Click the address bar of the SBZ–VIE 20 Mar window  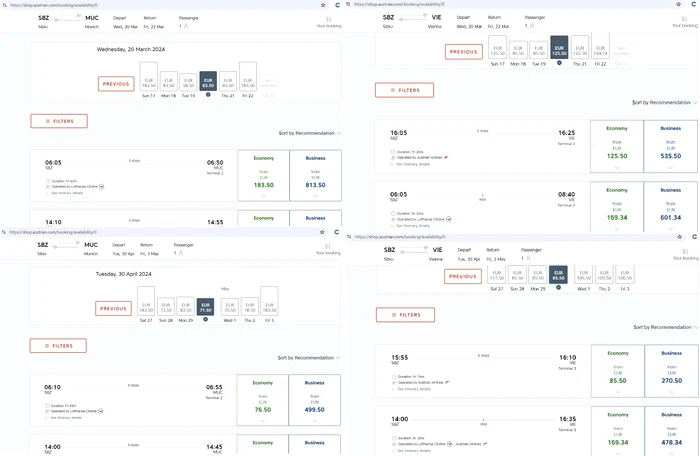pos(509,4)
